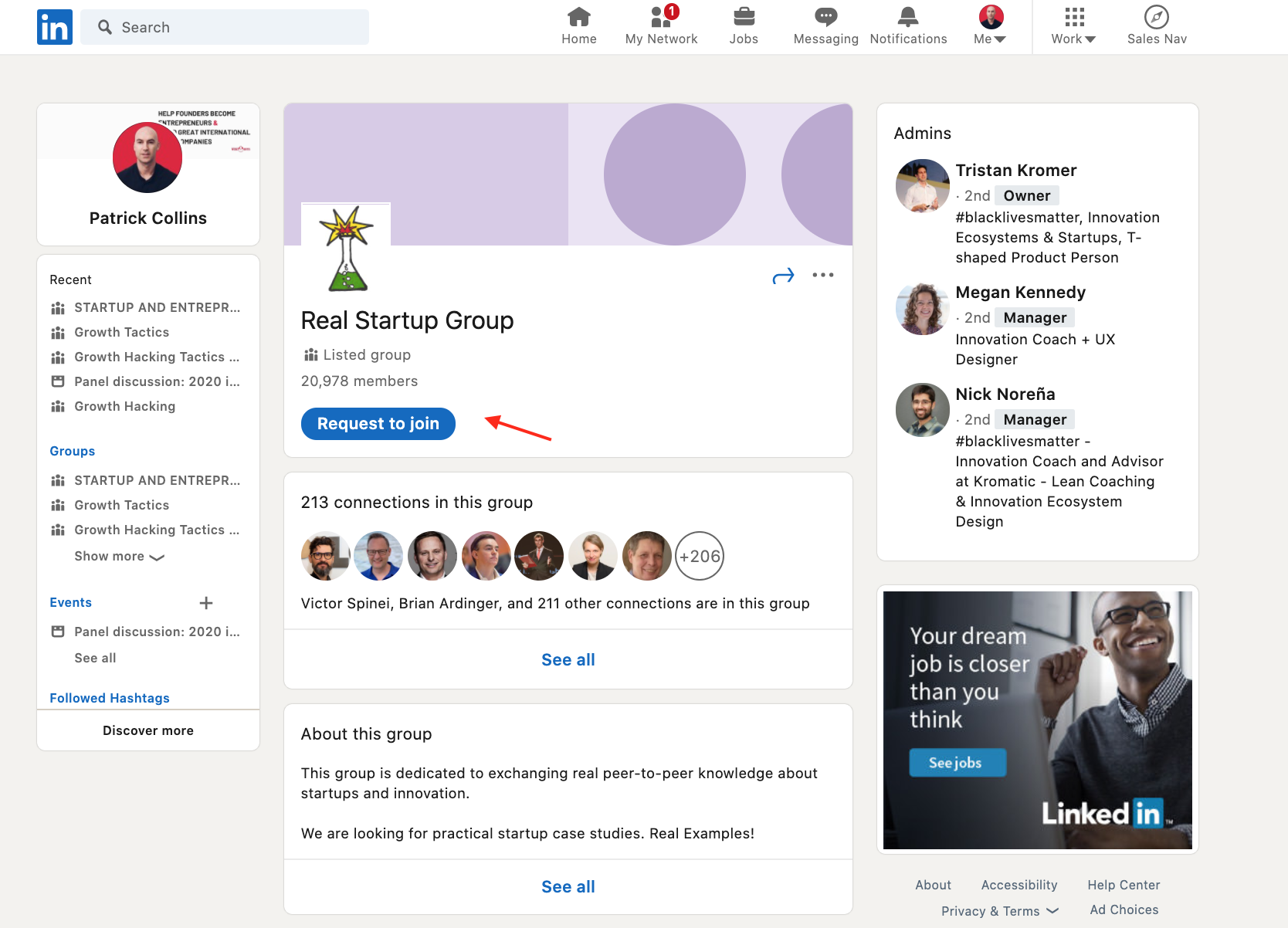This screenshot has width=1288, height=928.
Task: Click the Groups section heading
Action: 73,451
